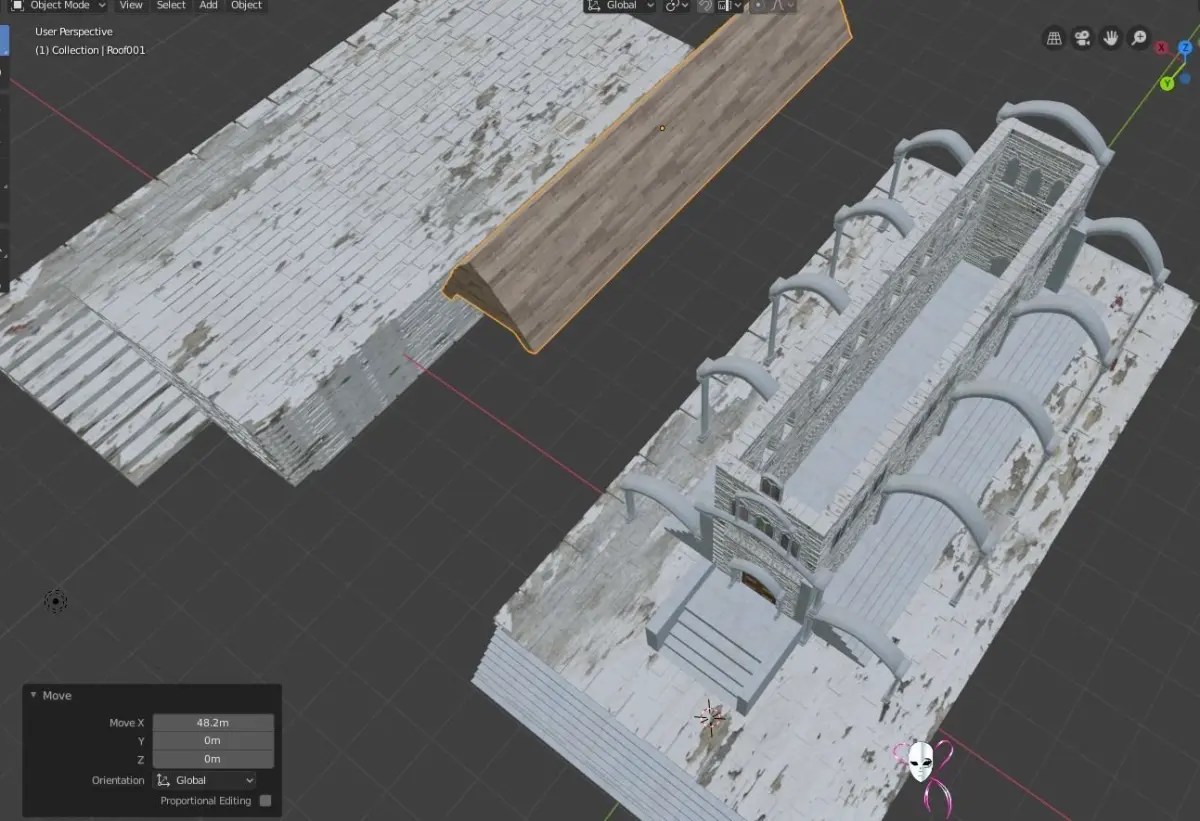Open Orientation dropdown in Move panel

tap(205, 780)
